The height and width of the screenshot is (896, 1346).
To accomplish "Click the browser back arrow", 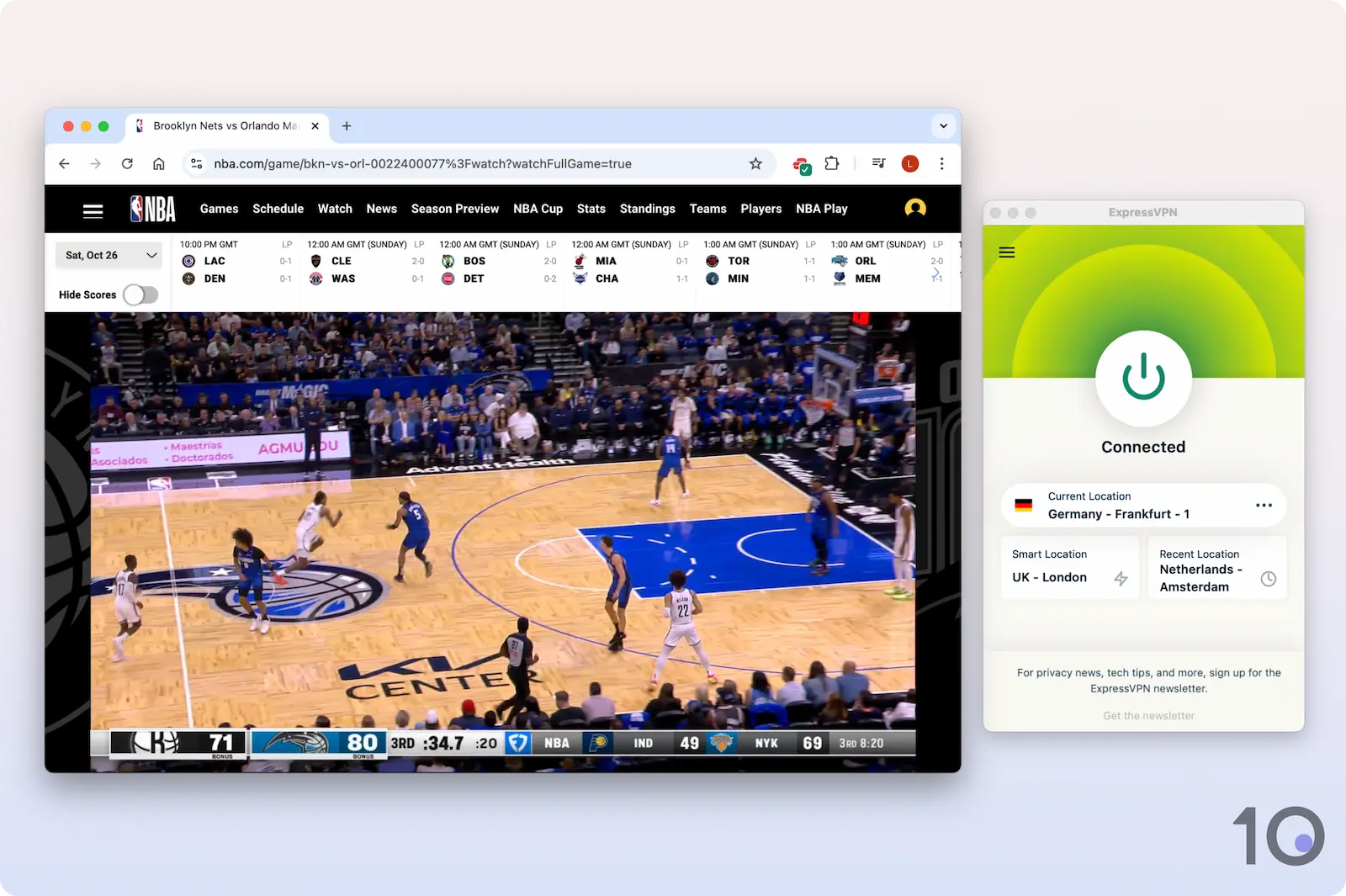I will coord(65,164).
